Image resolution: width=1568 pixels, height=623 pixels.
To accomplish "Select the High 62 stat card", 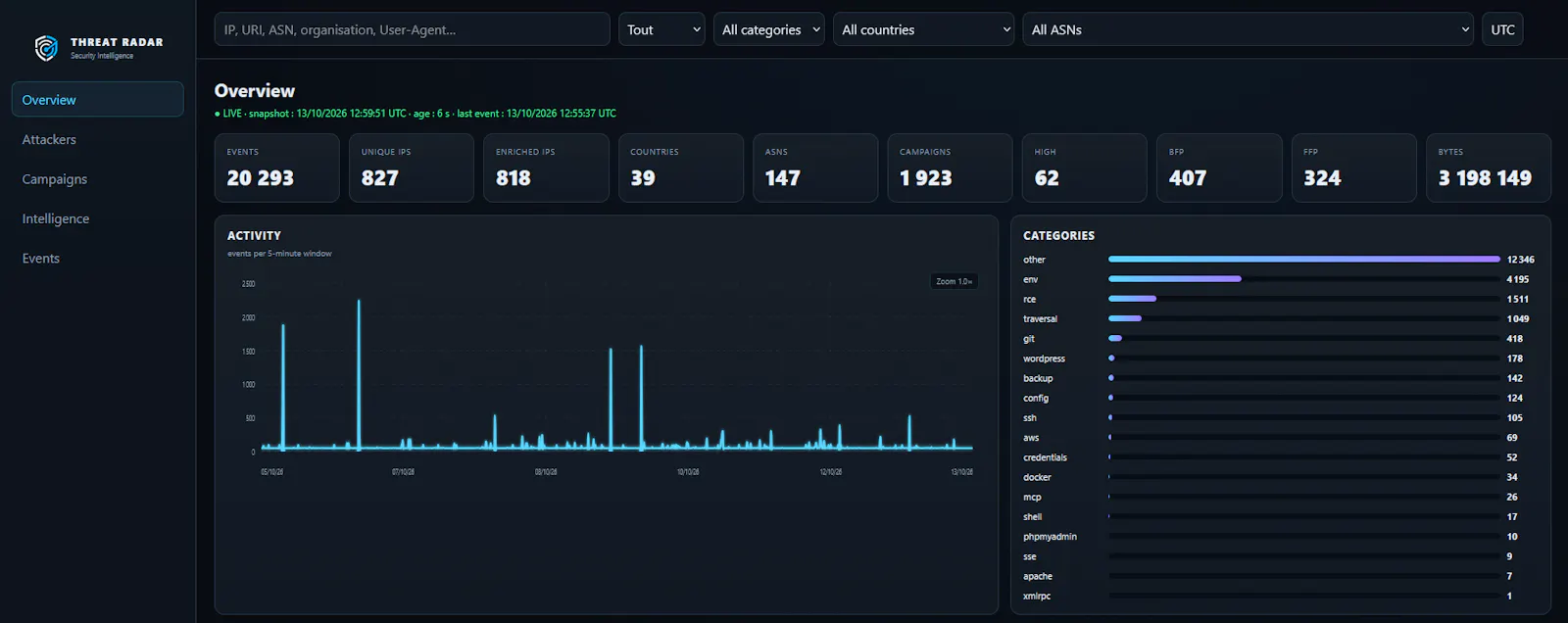I will 1084,168.
